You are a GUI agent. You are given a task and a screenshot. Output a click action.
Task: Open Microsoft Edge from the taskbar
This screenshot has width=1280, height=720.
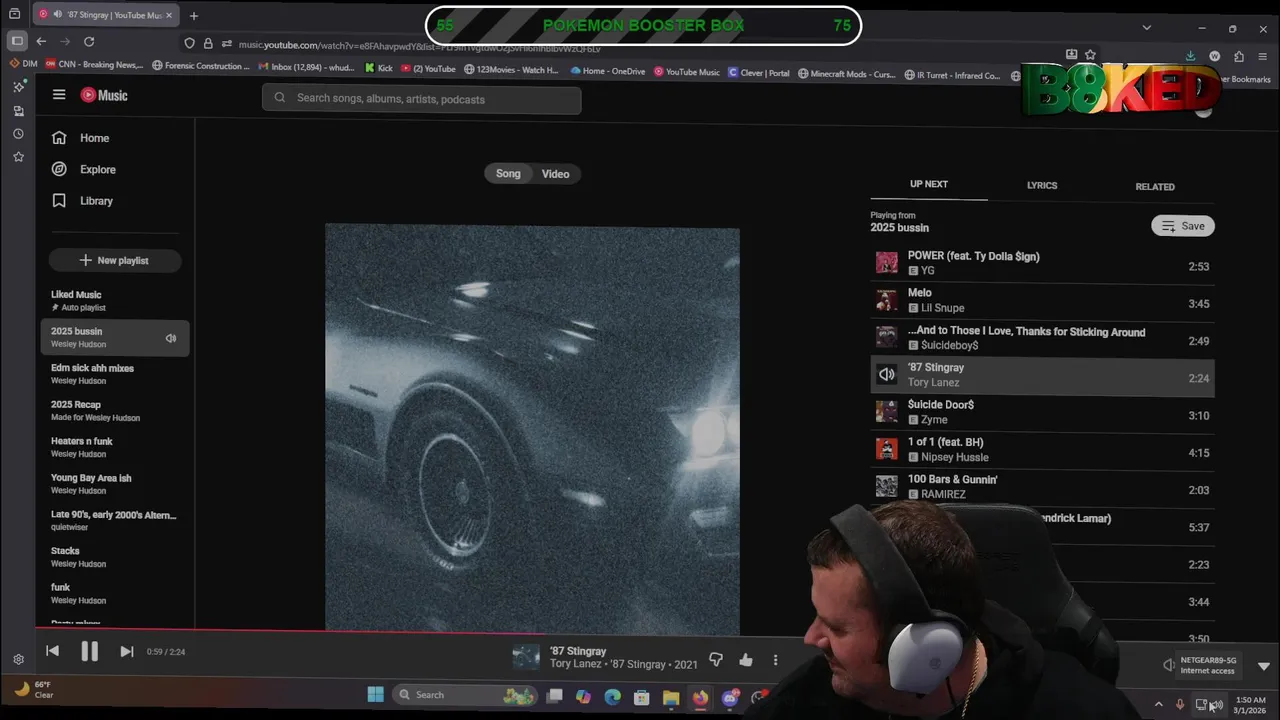click(x=612, y=697)
